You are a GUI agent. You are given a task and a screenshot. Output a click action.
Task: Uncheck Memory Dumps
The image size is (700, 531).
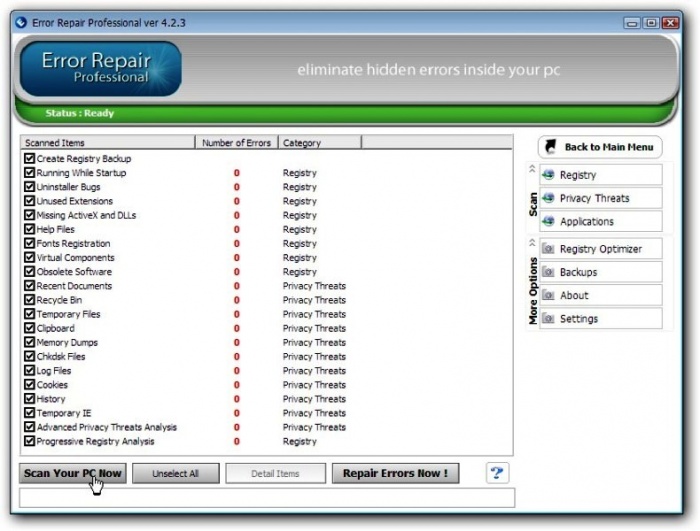[x=29, y=342]
